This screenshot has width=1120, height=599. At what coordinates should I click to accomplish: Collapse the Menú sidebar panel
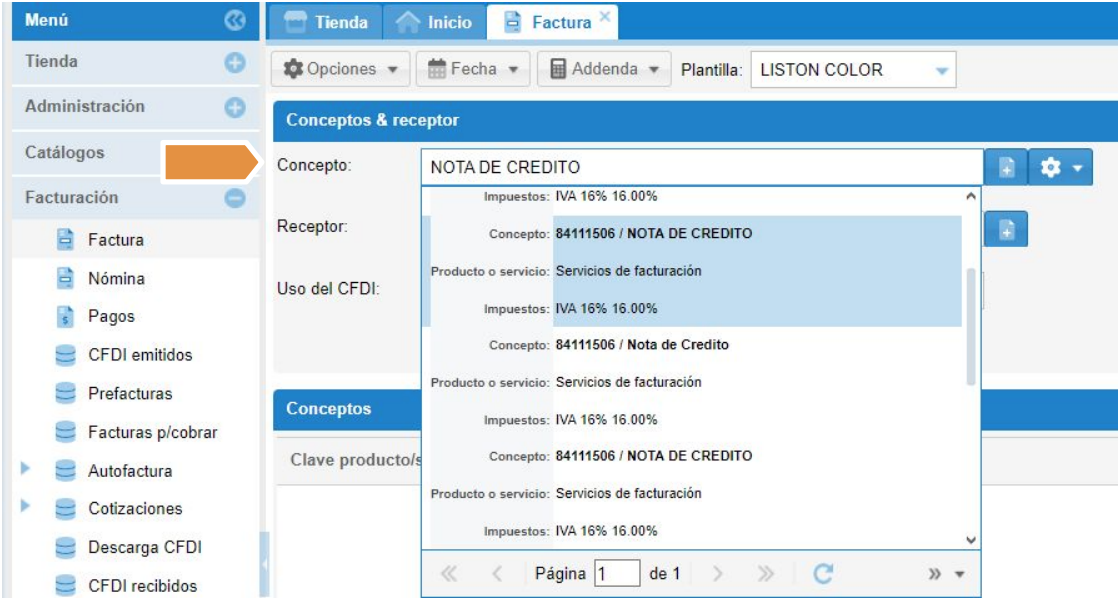click(x=235, y=20)
